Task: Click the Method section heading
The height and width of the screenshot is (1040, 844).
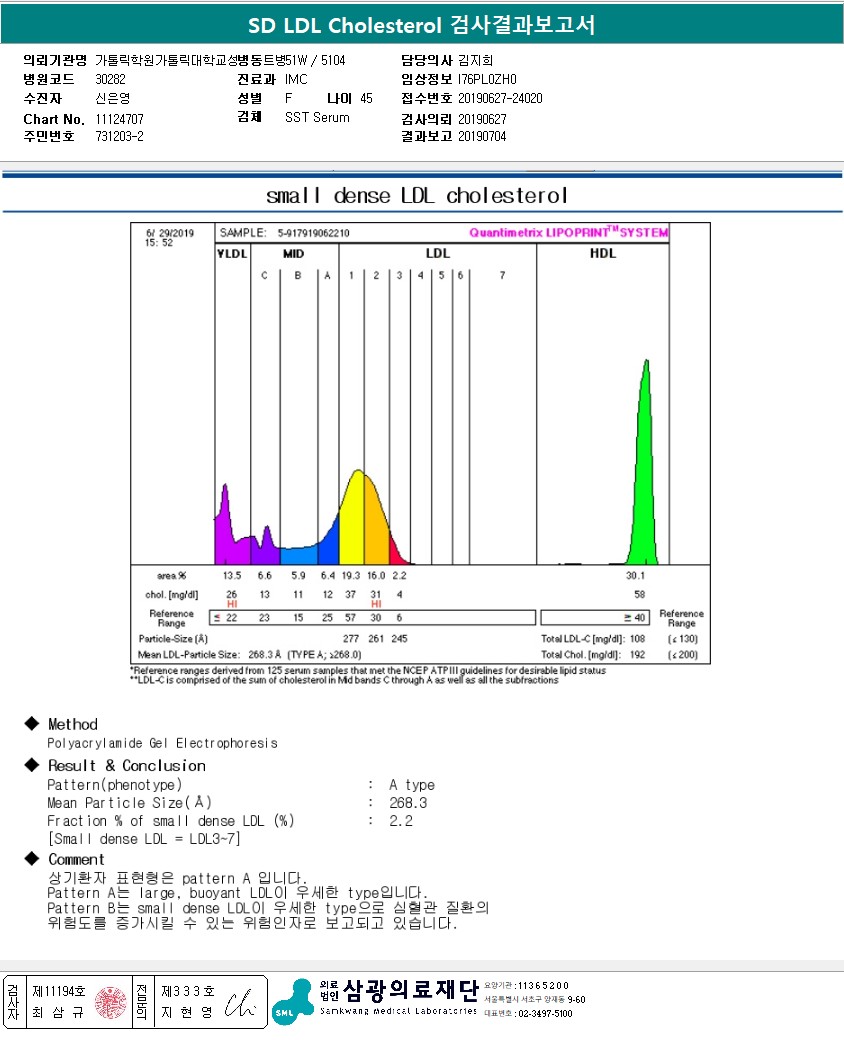Action: [73, 724]
